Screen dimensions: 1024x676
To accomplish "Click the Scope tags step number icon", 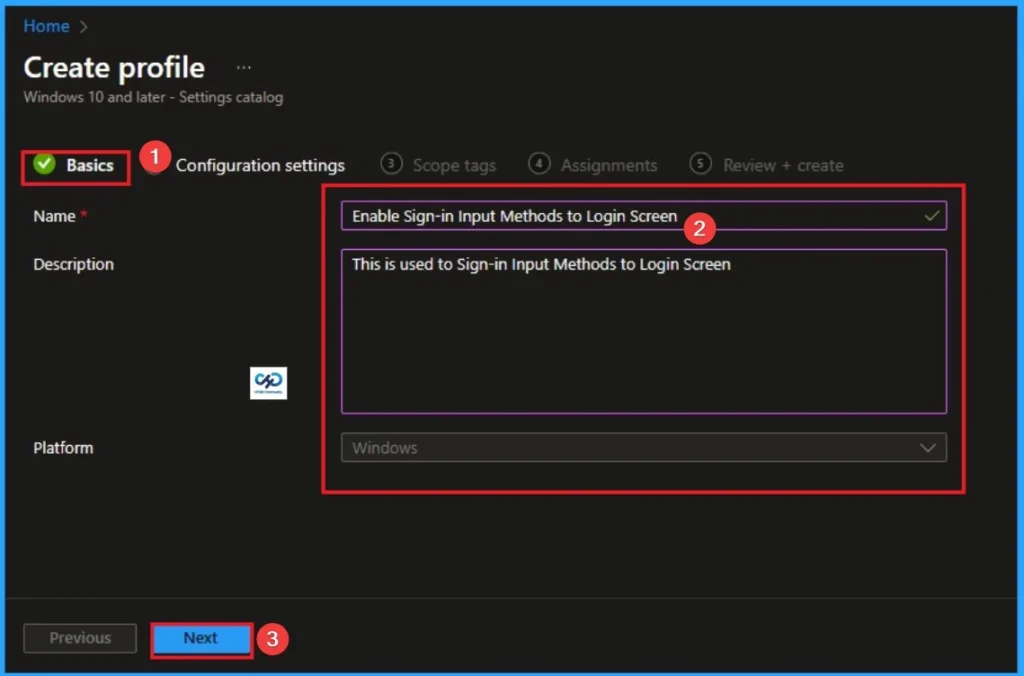I will click(391, 164).
